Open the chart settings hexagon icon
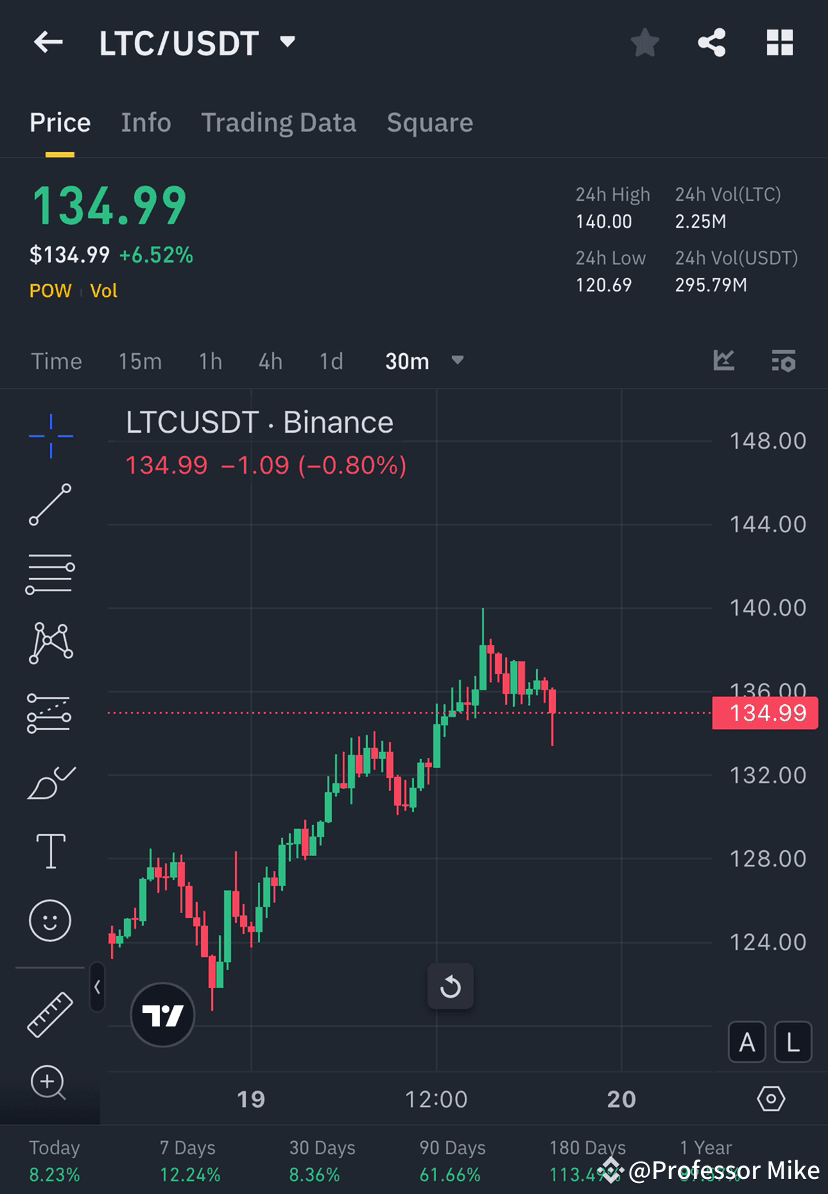 (770, 1098)
